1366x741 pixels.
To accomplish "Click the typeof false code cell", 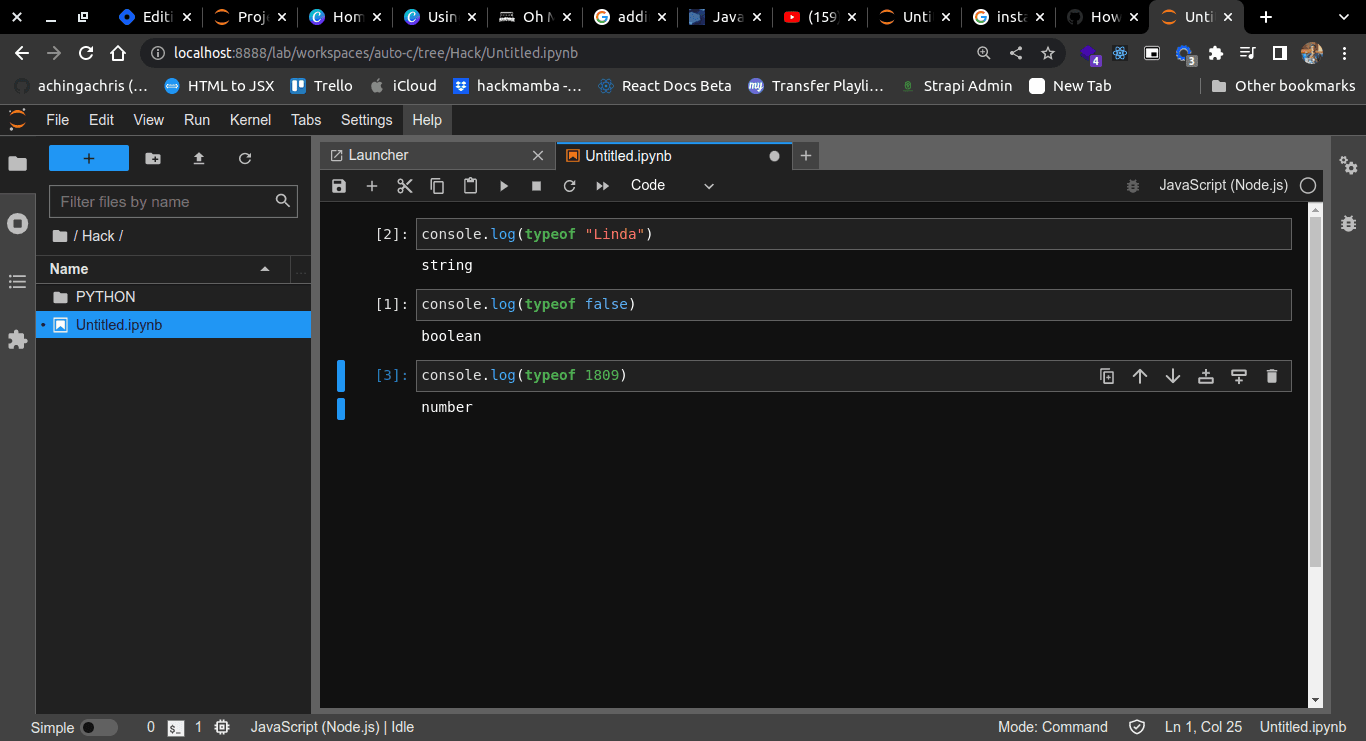I will (853, 304).
